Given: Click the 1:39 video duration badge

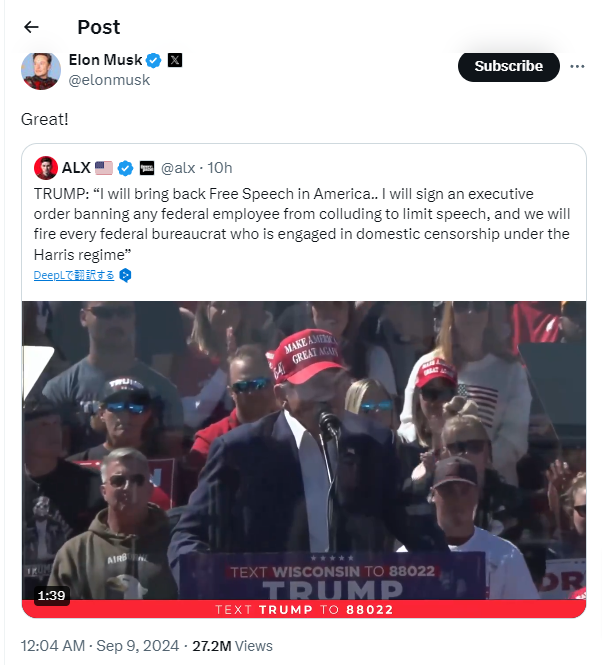Looking at the screenshot, I should [x=51, y=595].
